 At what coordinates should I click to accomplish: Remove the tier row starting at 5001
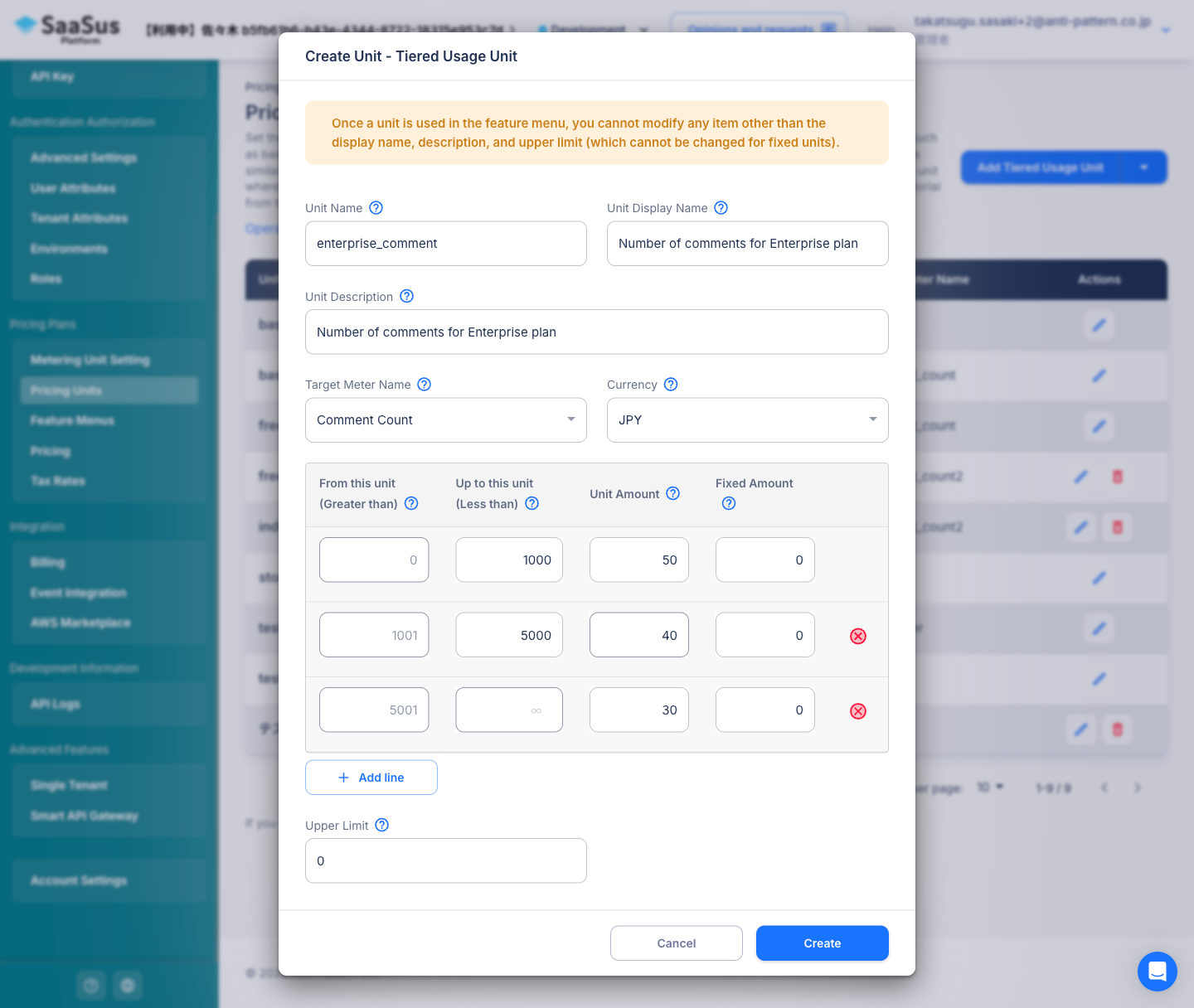click(858, 711)
